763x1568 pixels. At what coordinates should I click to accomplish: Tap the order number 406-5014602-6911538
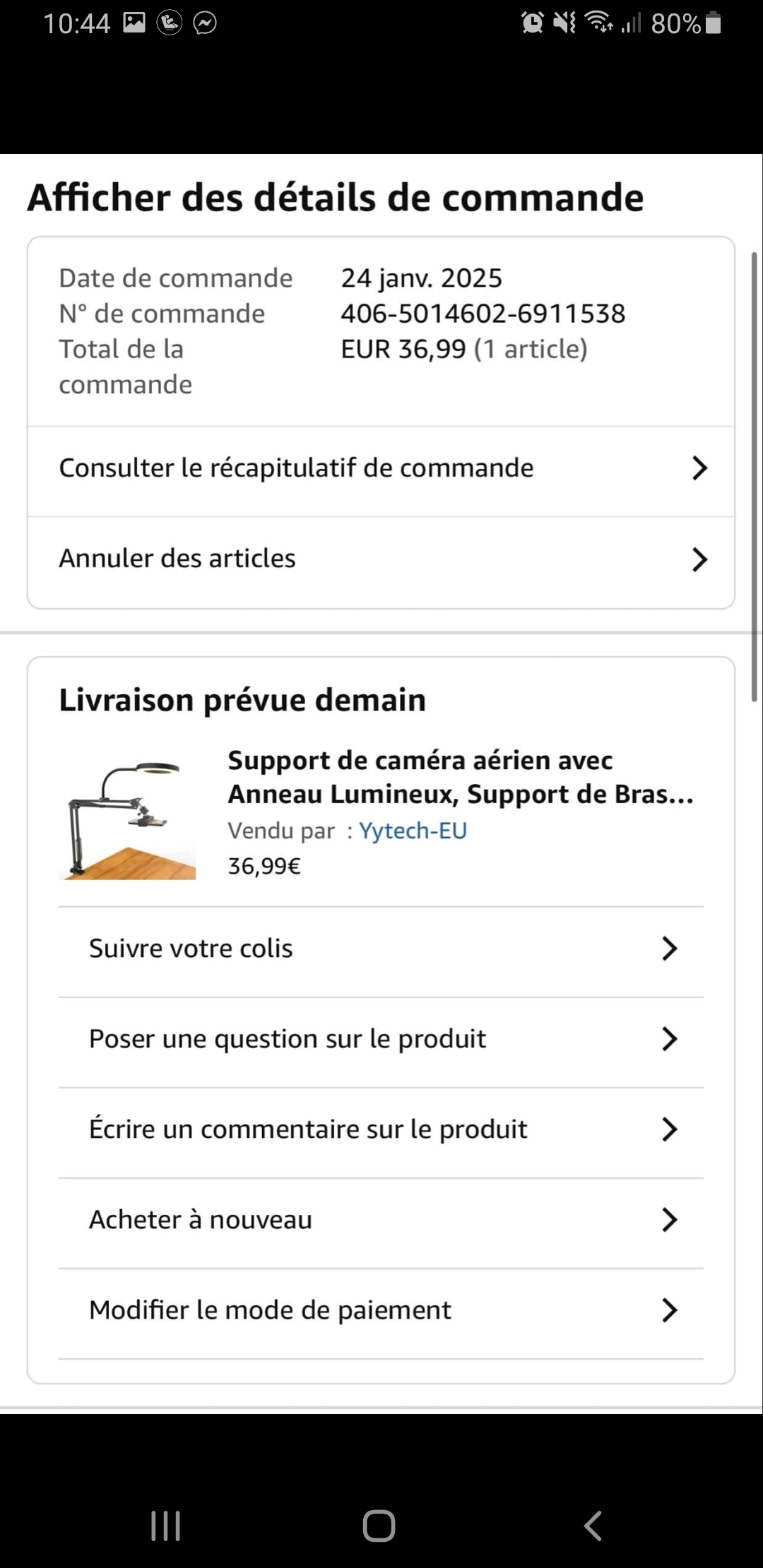483,314
